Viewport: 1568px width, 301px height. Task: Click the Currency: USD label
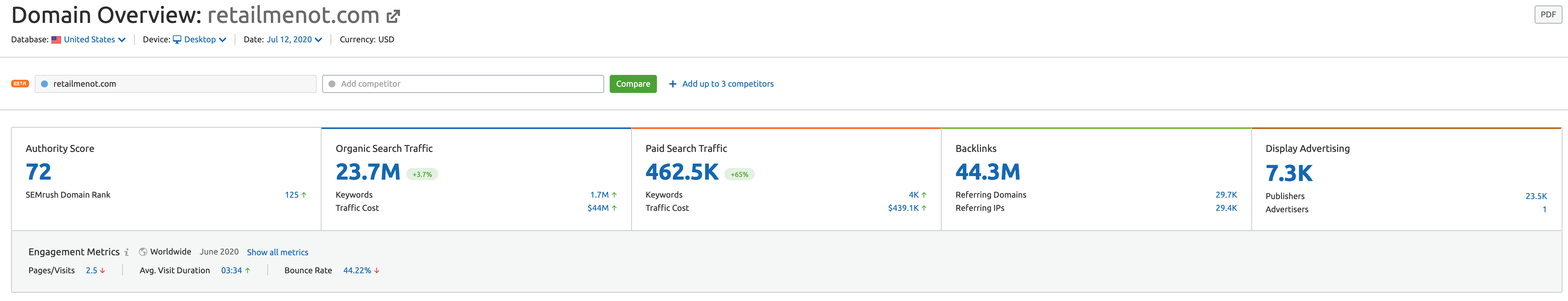coord(366,40)
